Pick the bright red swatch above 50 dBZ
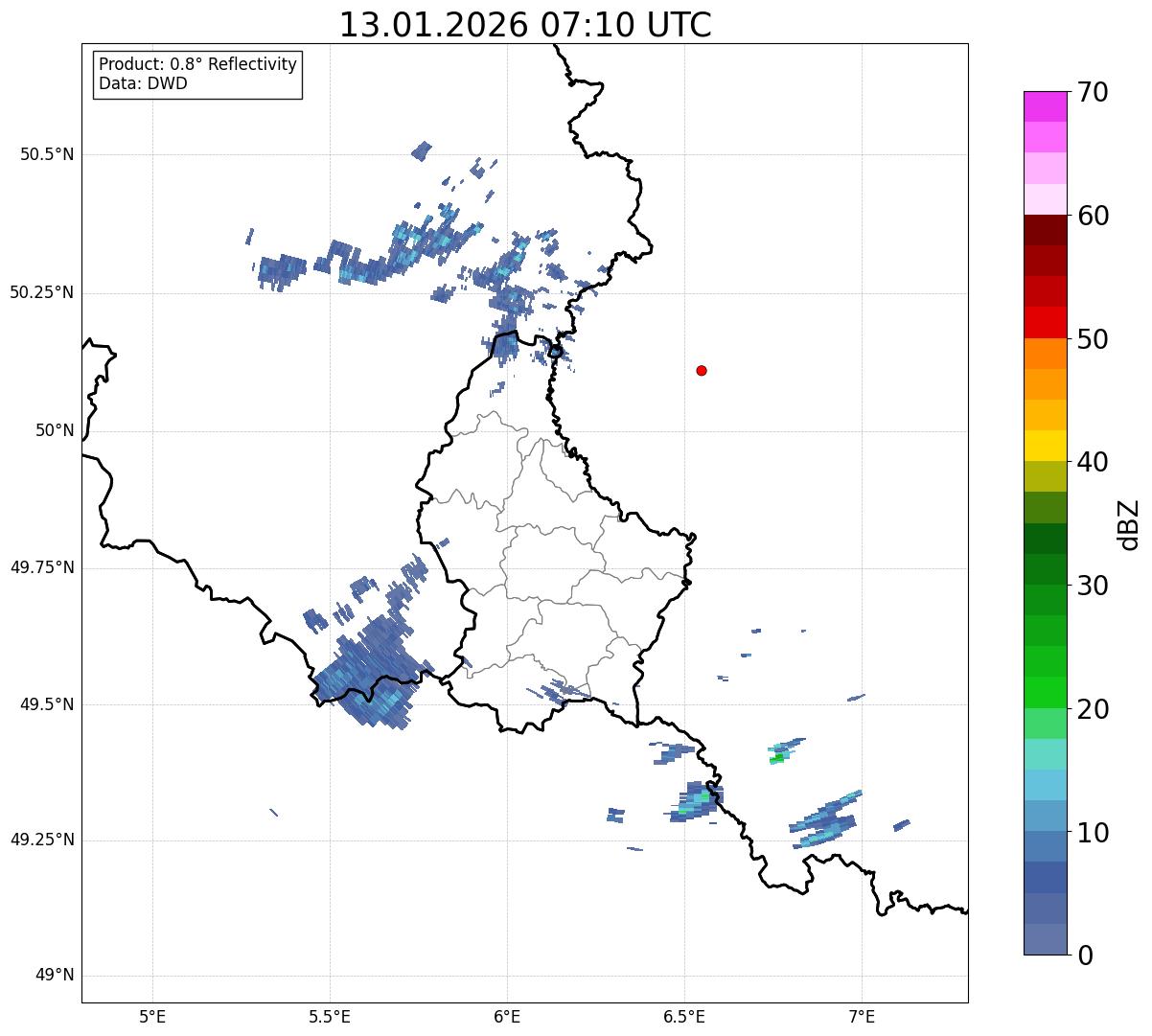Screen dimensions: 1152x1036 coord(1045,322)
